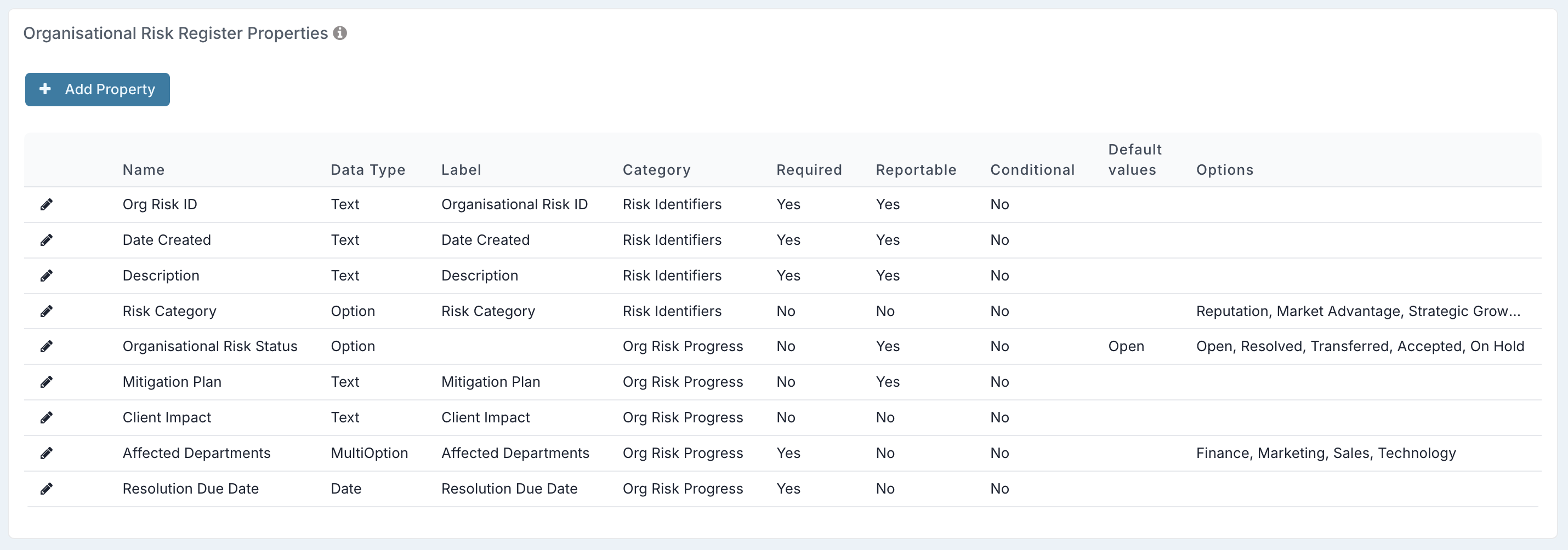Click the Reportable column header
Screen dimensions: 1568x550
pos(916,170)
